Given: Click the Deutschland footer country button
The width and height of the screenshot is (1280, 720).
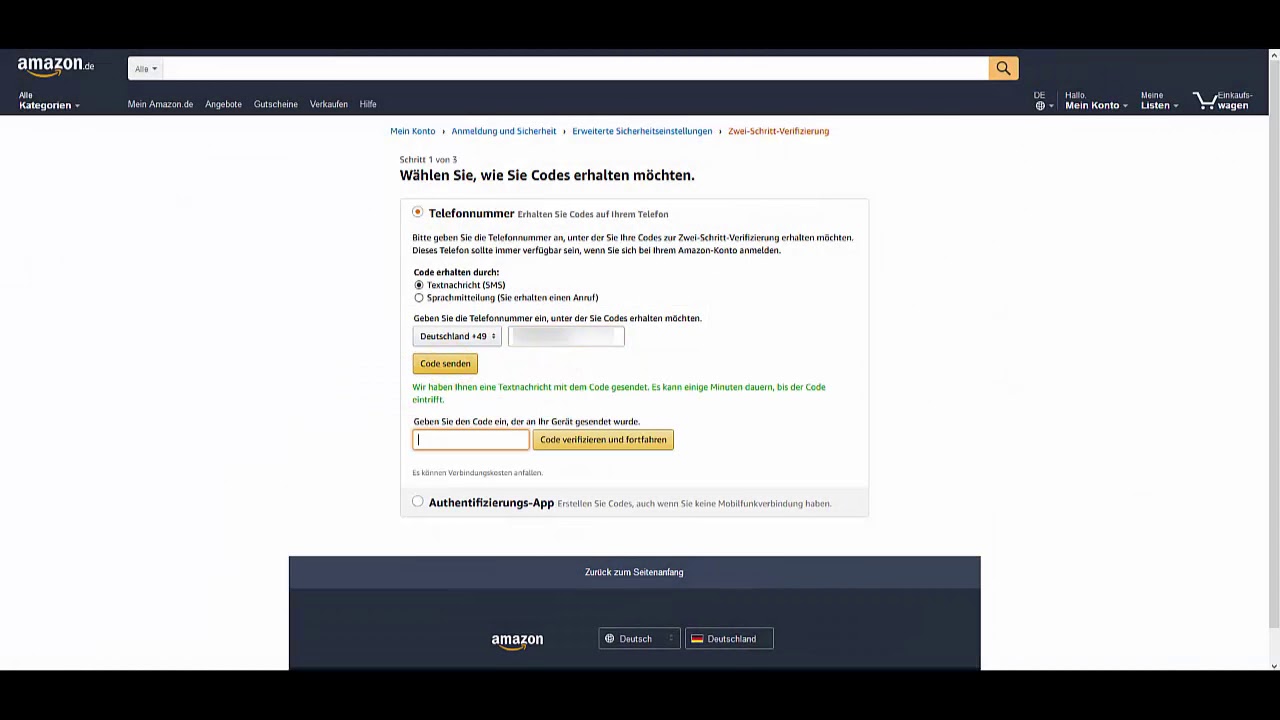Looking at the screenshot, I should pos(729,639).
